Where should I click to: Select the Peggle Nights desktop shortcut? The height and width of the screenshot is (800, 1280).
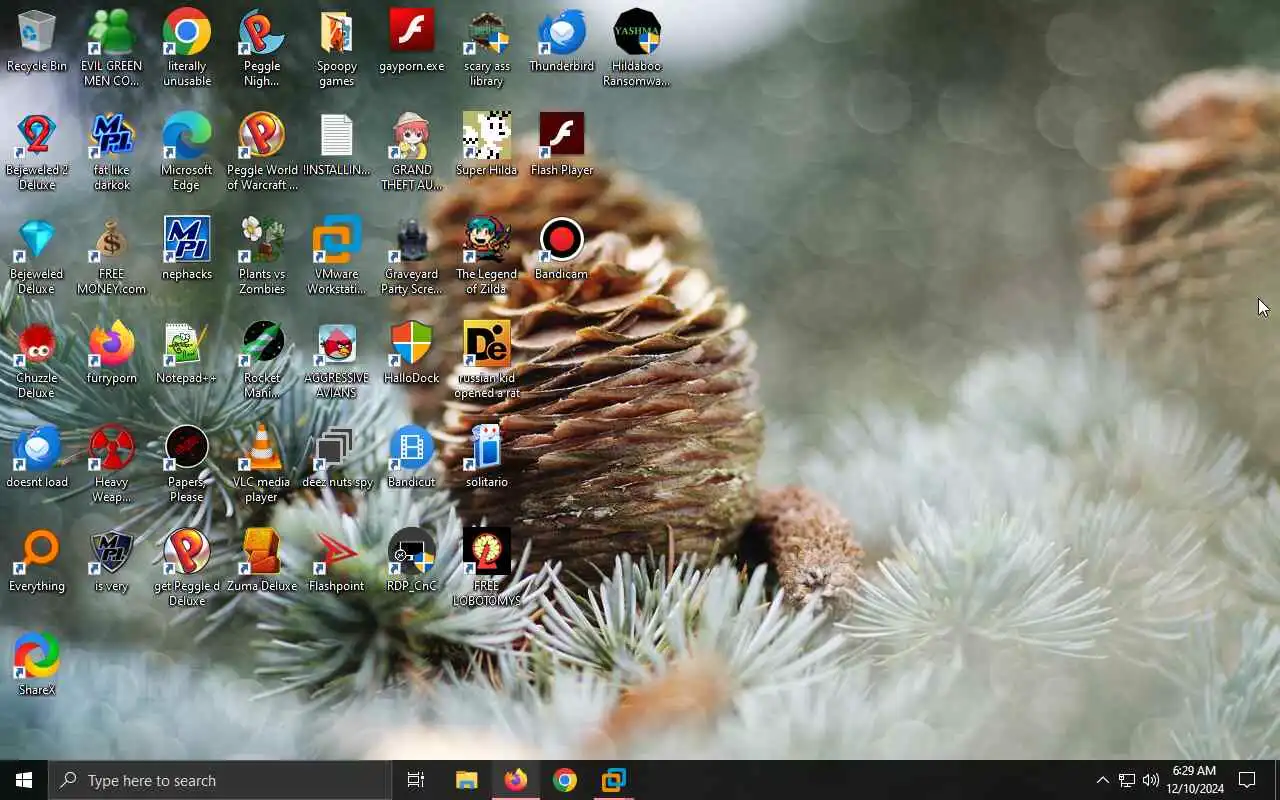pos(262,49)
